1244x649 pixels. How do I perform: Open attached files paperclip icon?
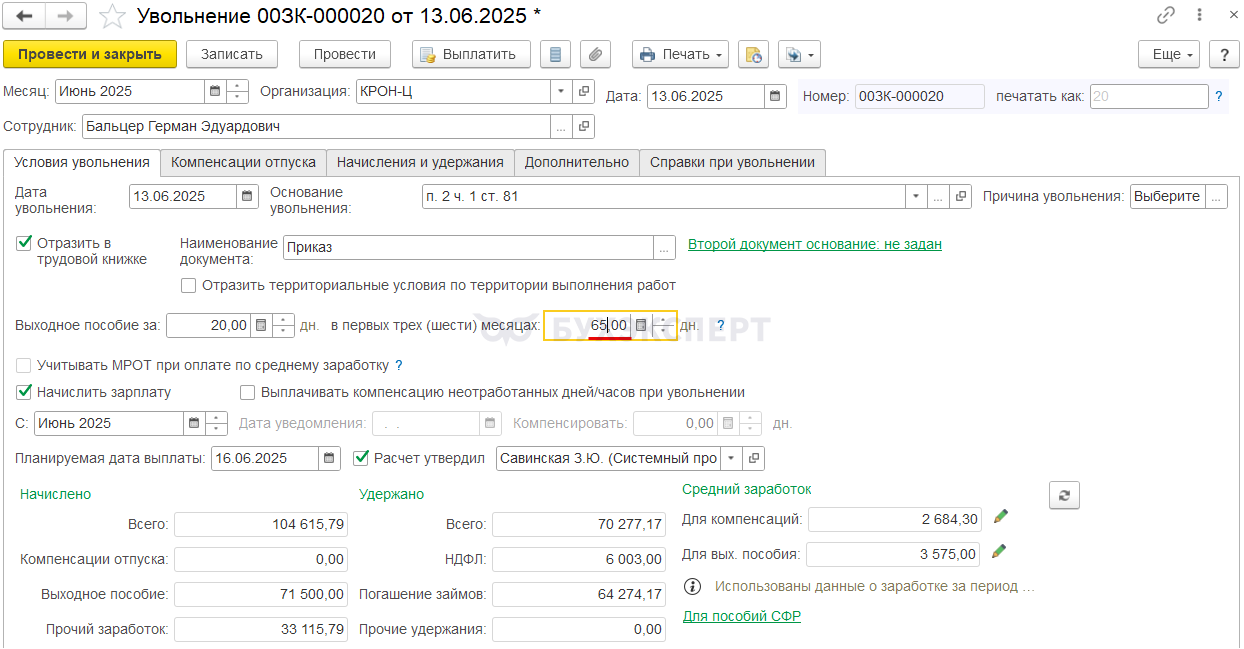click(595, 54)
